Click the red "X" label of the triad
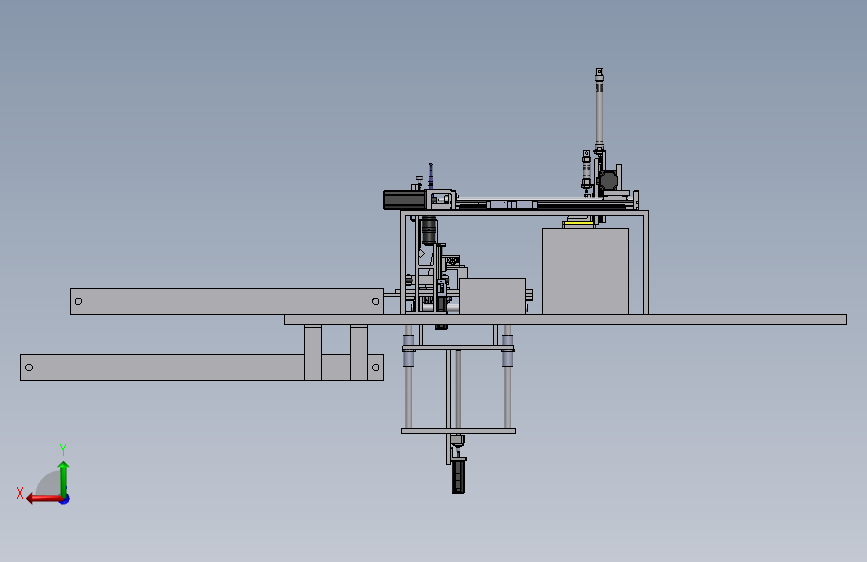 coord(20,493)
